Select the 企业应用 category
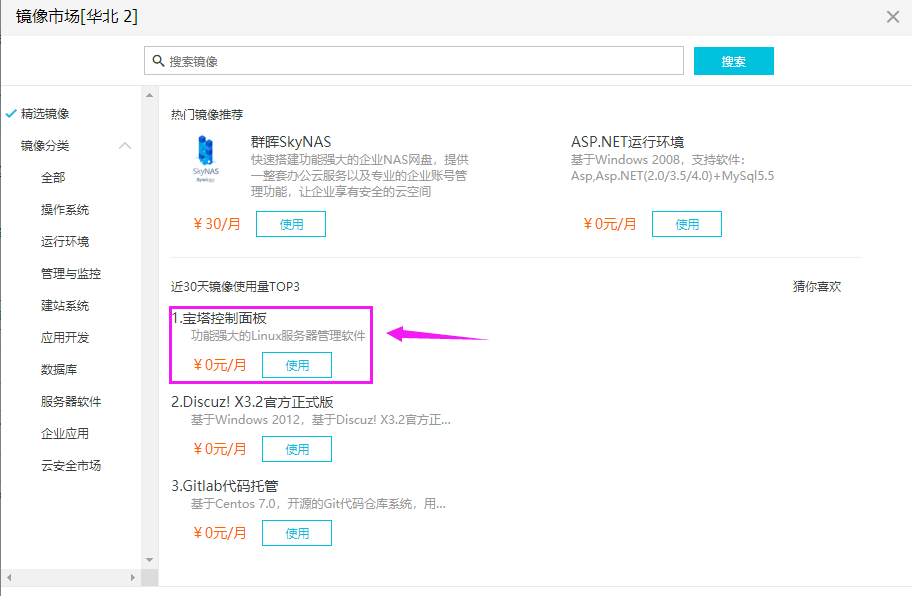Screen dimensions: 912x596 click(65, 433)
